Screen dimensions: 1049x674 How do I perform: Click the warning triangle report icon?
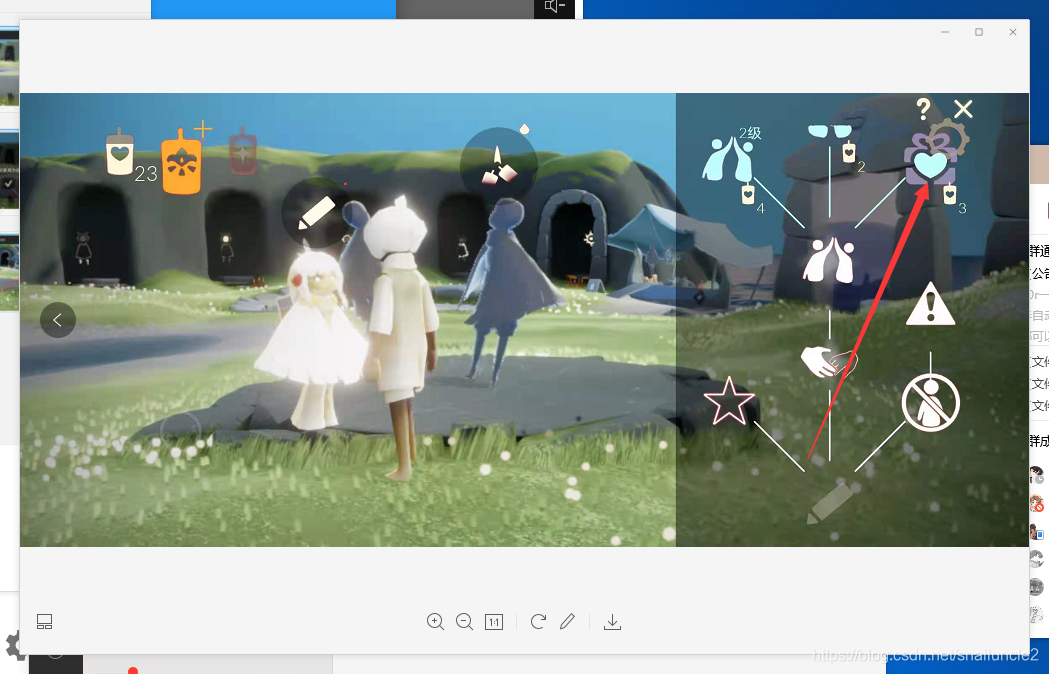[x=931, y=304]
